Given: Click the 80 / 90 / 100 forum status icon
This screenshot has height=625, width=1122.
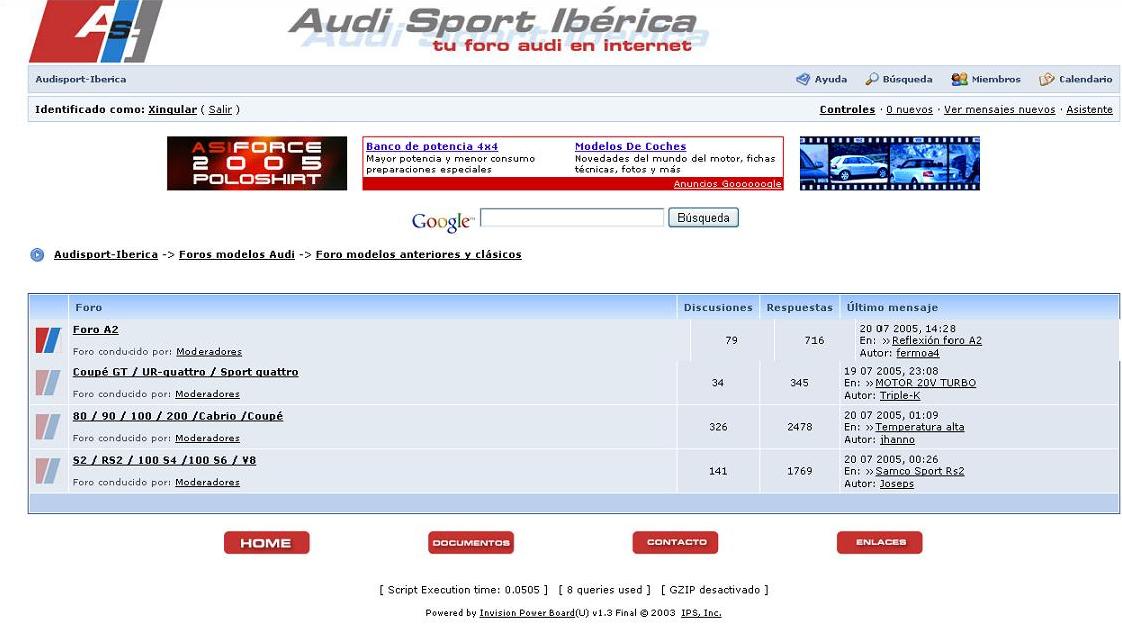Looking at the screenshot, I should 48,427.
